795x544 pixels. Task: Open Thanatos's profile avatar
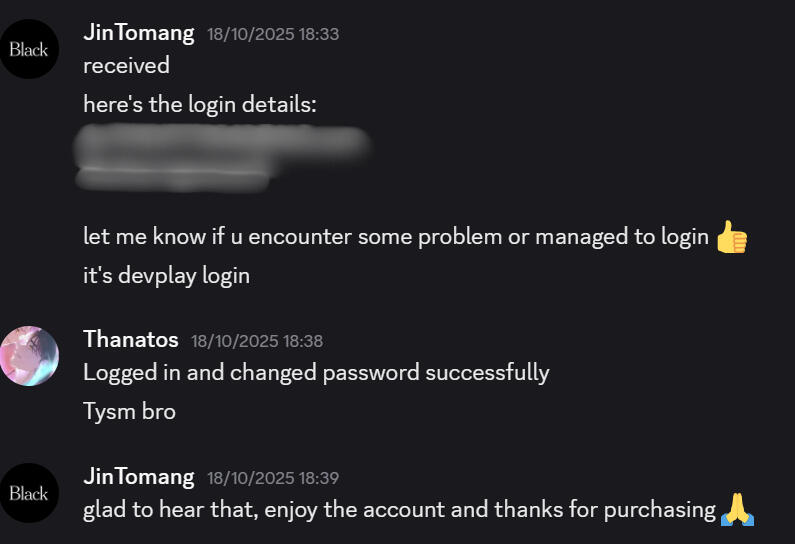click(29, 355)
